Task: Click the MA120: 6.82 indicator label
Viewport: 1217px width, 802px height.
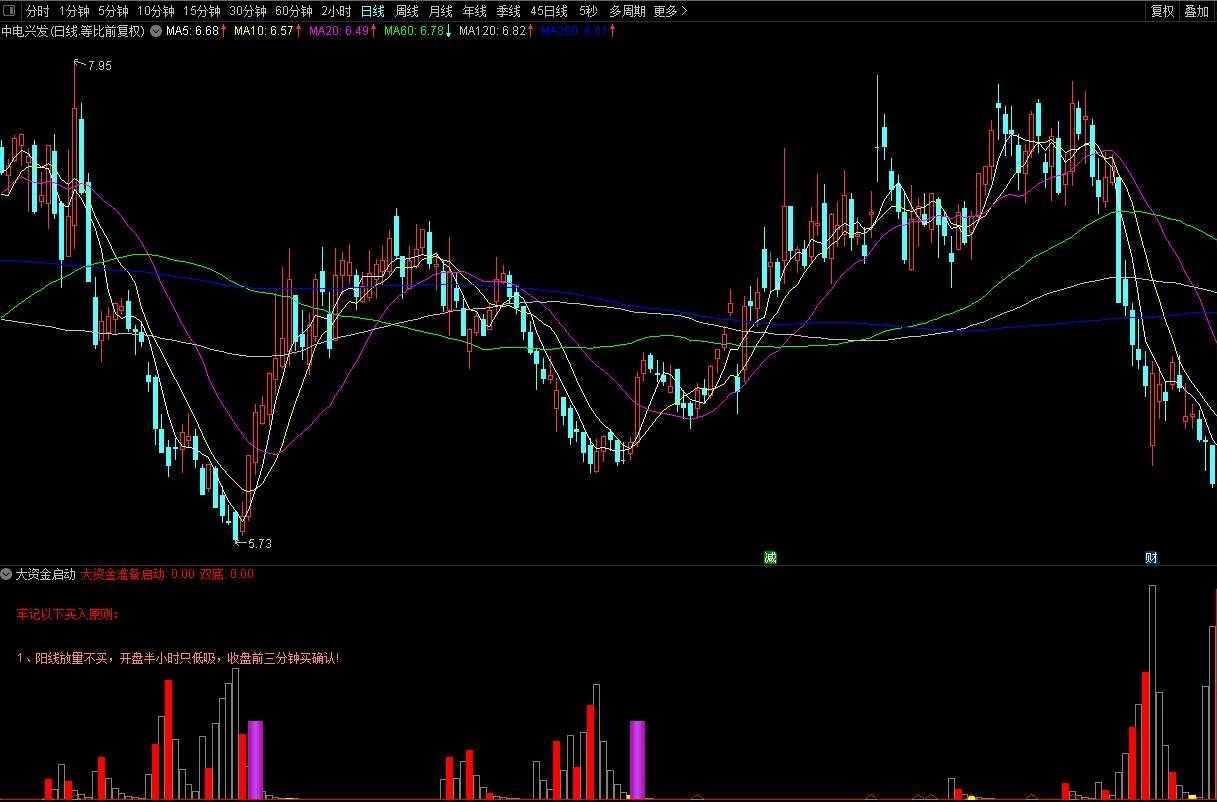Action: [496, 31]
